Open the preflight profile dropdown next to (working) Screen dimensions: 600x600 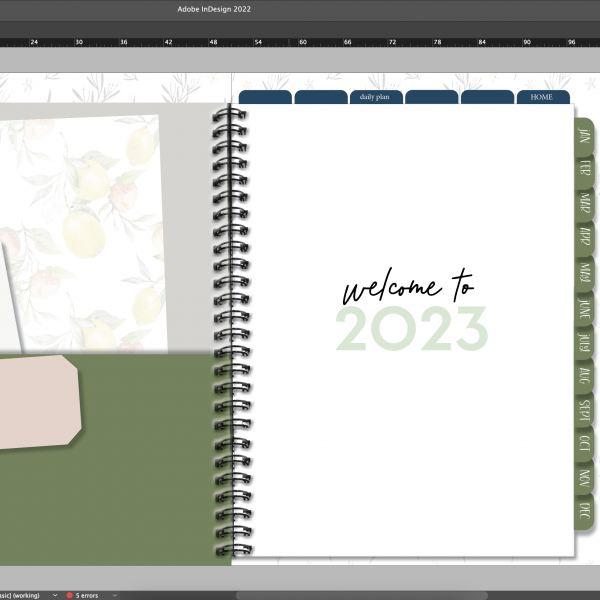(55, 595)
